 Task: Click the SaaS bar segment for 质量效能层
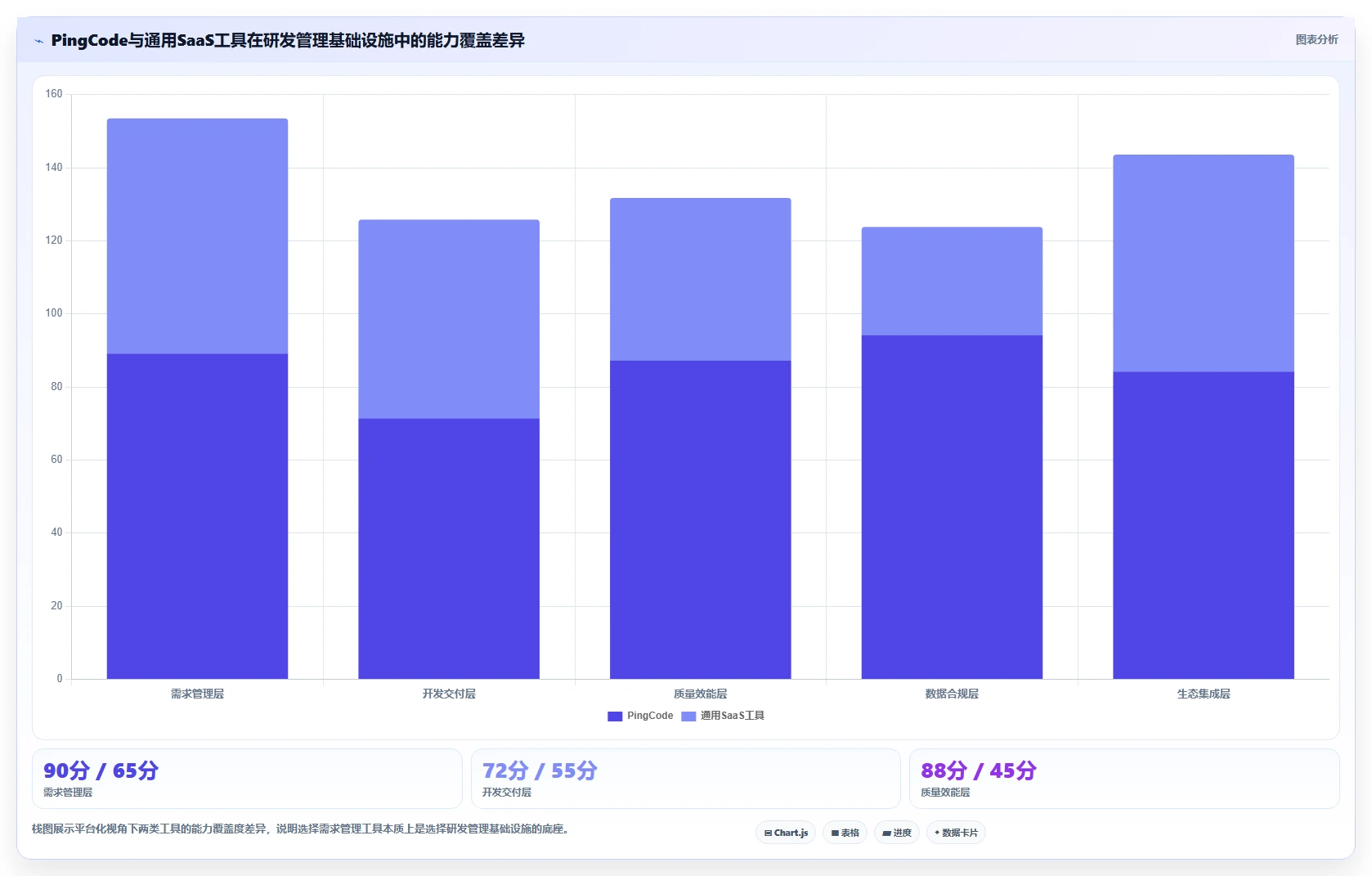[701, 279]
